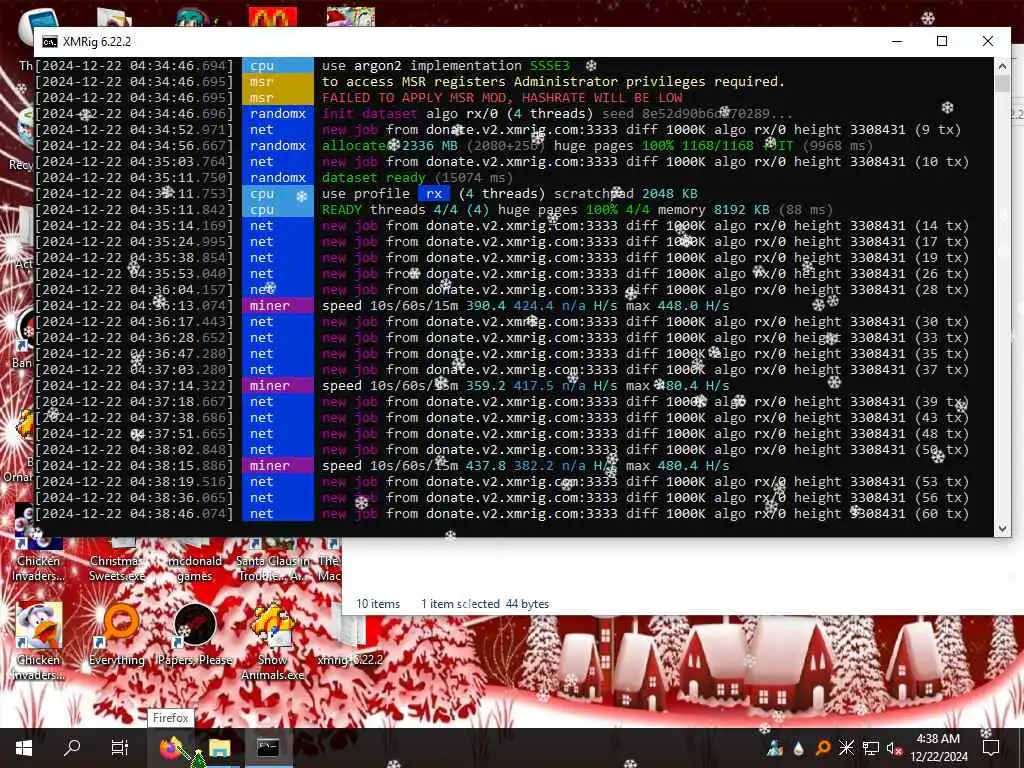Select the Papers, Please desktop shortcut
This screenshot has width=1024, height=768.
coord(195,634)
